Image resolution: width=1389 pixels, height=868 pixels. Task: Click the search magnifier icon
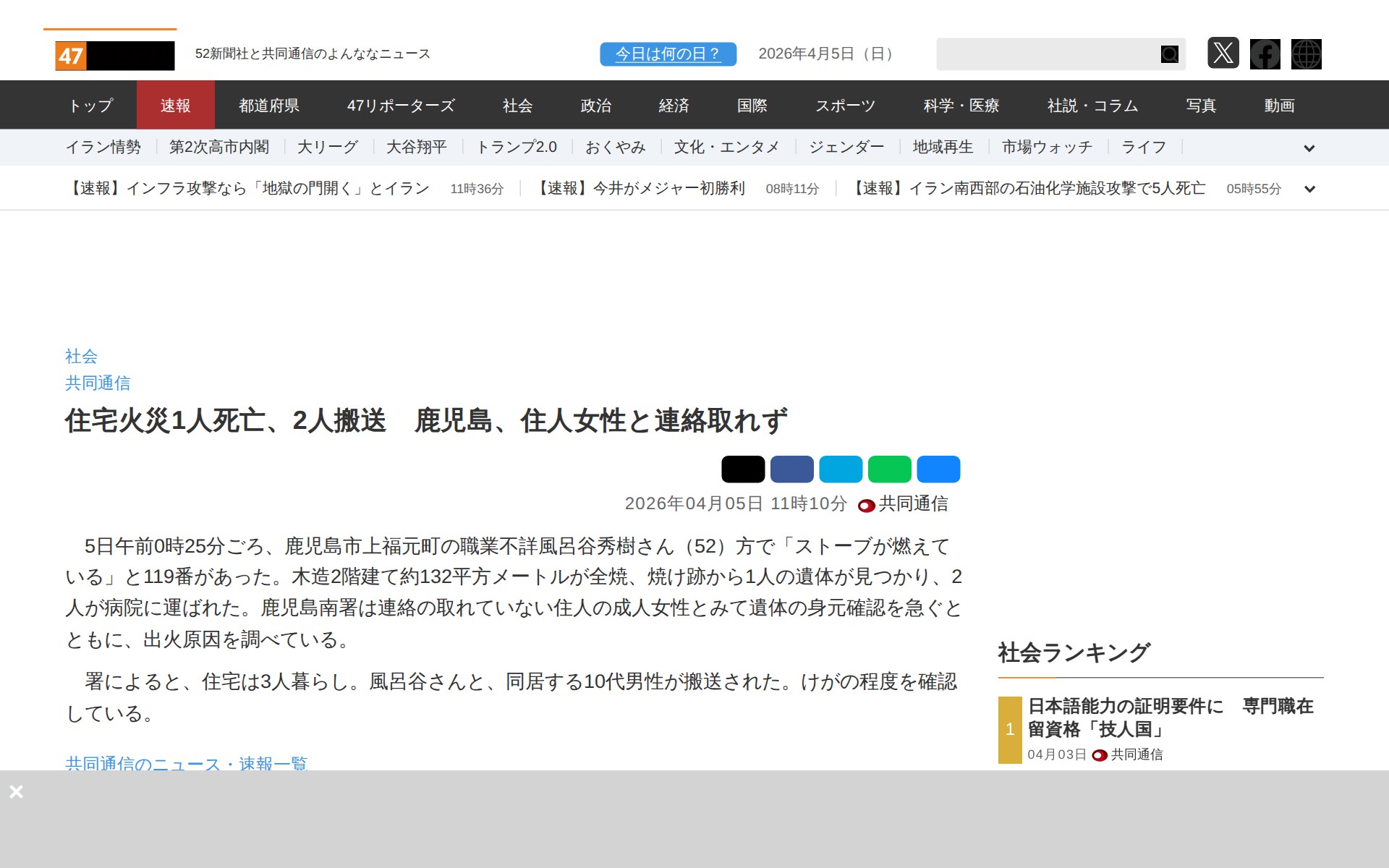[1169, 54]
